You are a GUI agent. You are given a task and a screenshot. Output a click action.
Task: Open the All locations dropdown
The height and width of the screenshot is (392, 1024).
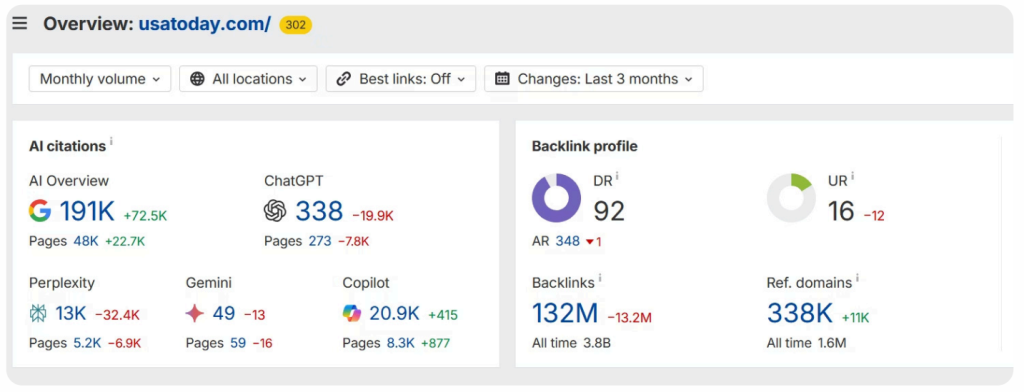[x=248, y=79]
